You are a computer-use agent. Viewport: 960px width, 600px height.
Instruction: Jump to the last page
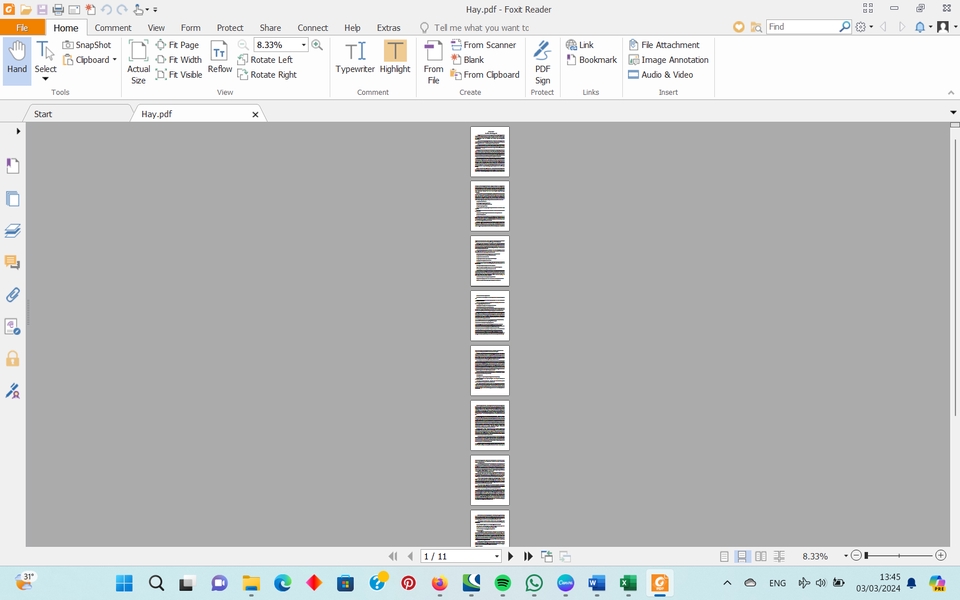pos(528,556)
